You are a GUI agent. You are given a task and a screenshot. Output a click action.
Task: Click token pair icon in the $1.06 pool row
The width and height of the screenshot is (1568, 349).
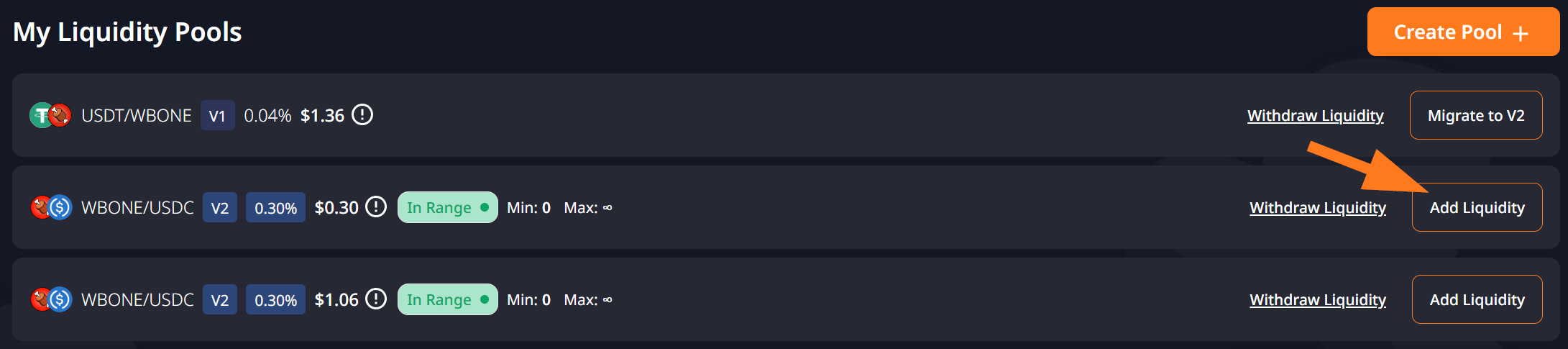(x=51, y=299)
